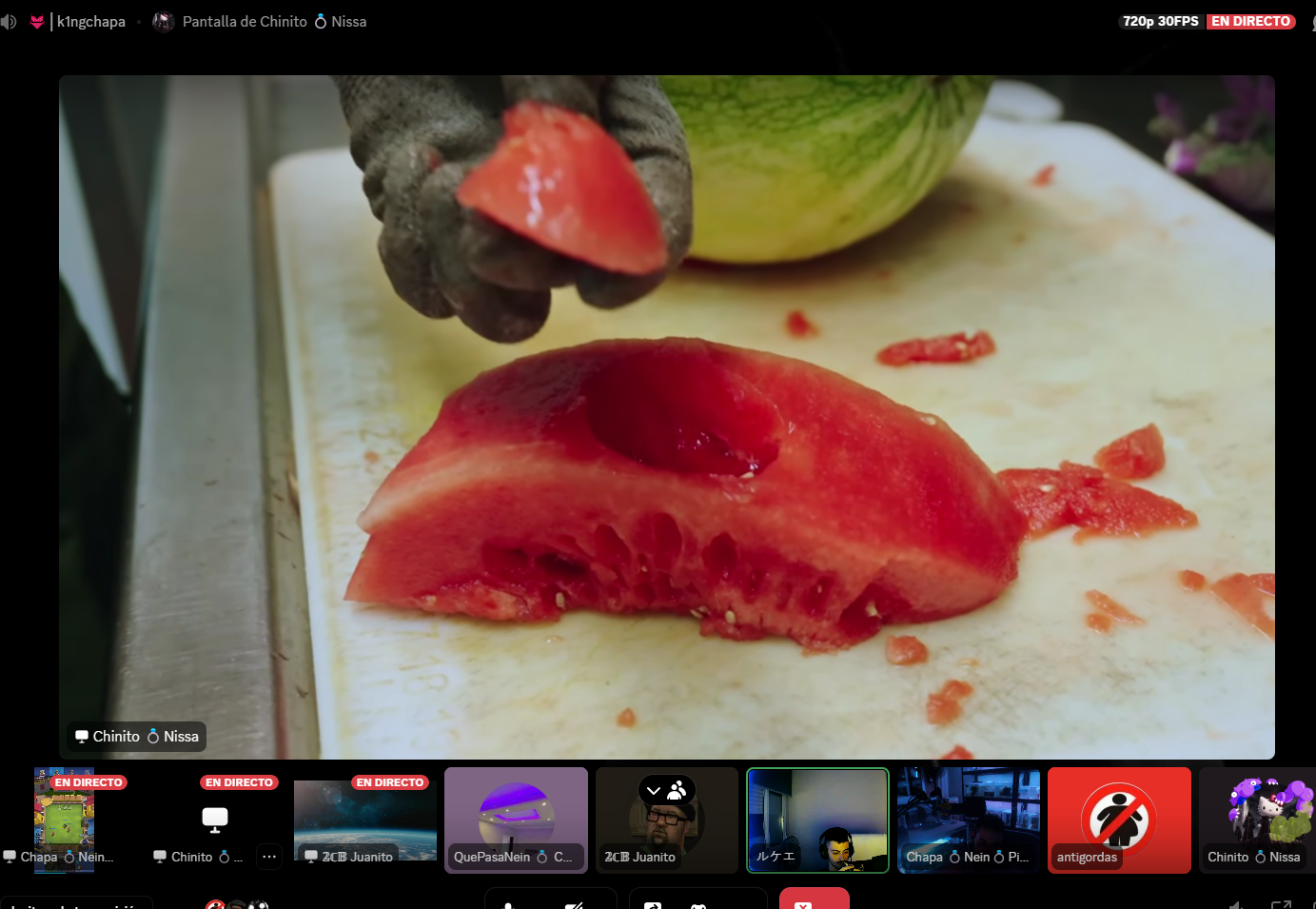Viewport: 1316px width, 909px height.
Task: Click the monitor icon in Chinito's stream tile
Action: coord(215,819)
